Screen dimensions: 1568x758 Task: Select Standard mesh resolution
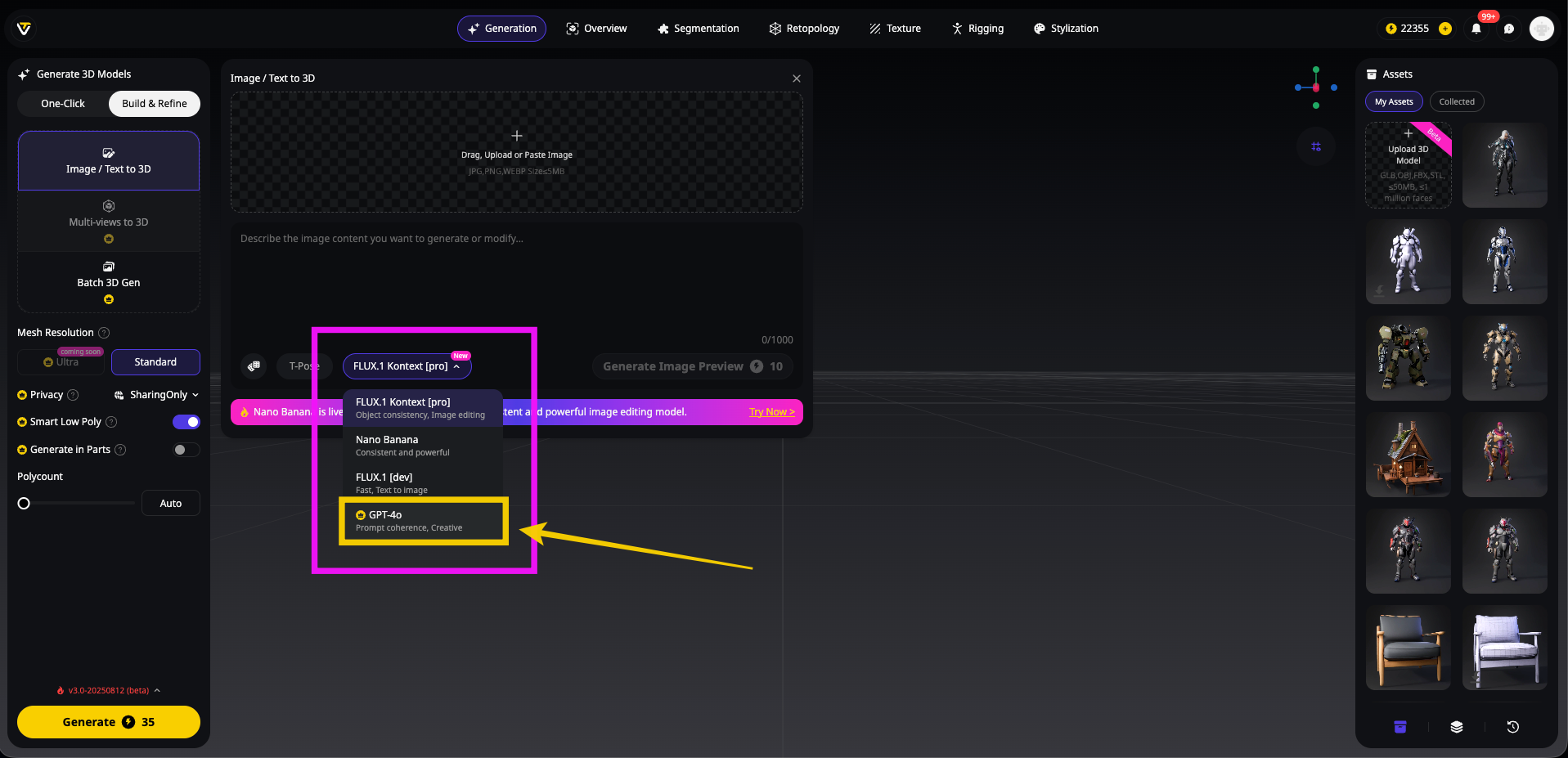155,362
